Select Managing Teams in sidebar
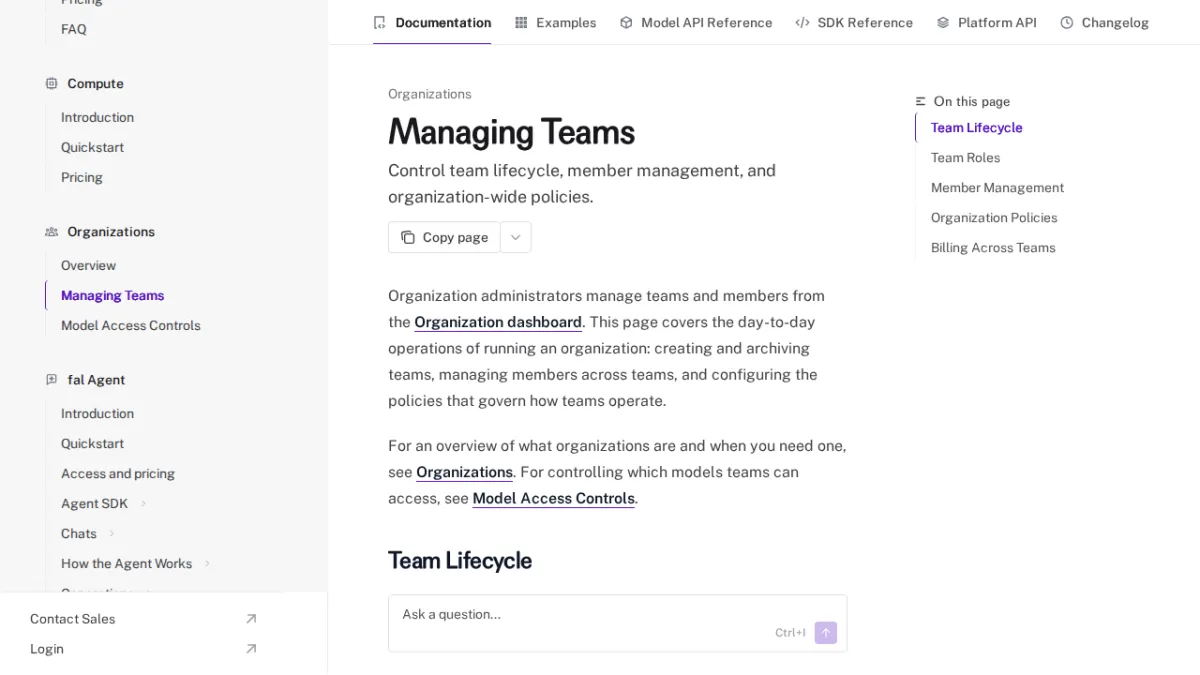 click(112, 295)
